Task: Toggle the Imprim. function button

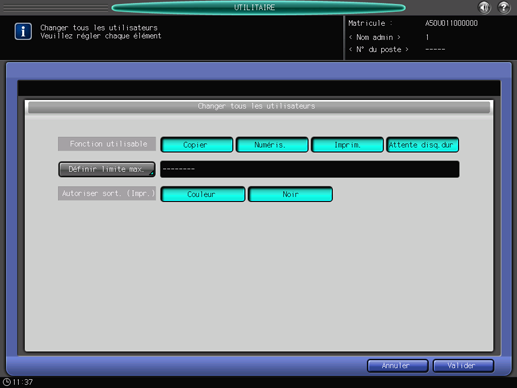Action: tap(347, 145)
